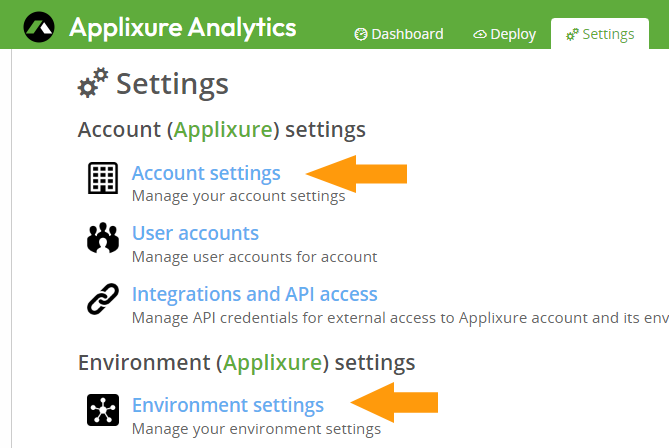Image resolution: width=669 pixels, height=448 pixels.
Task: Open the User accounts link
Action: coord(195,233)
